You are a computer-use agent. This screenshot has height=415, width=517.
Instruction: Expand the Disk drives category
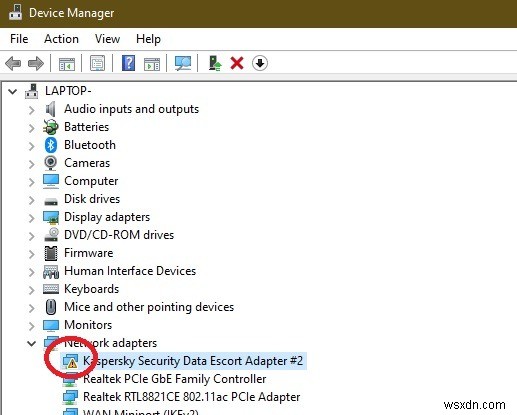tap(32, 200)
